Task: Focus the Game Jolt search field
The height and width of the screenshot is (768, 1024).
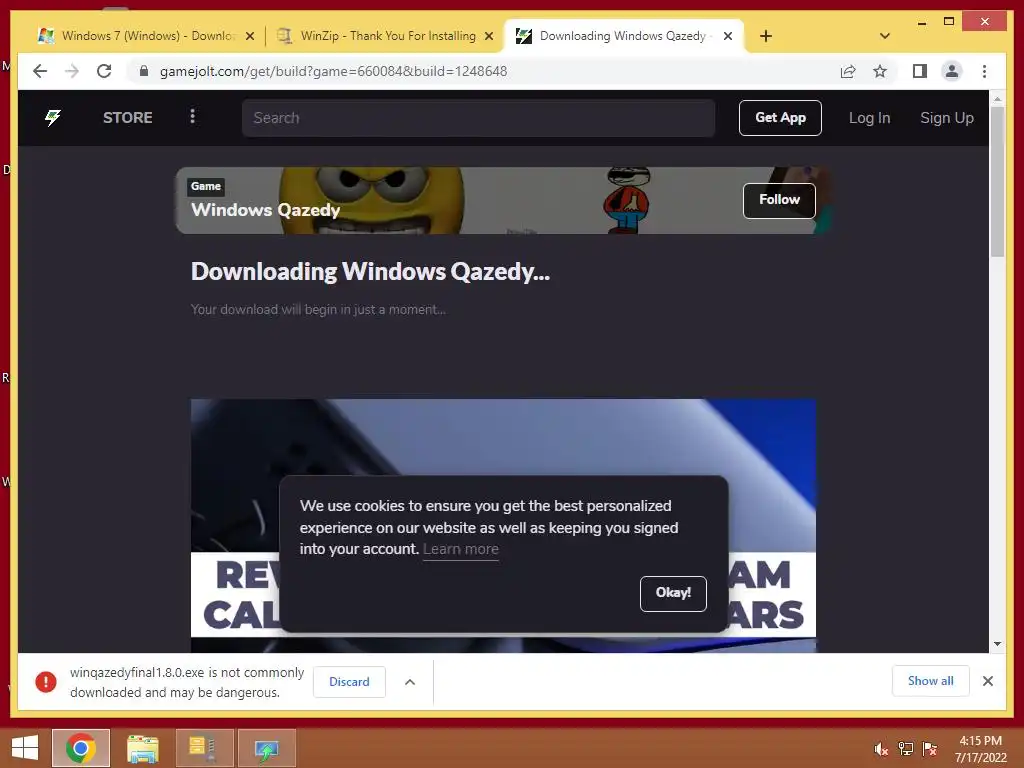Action: [478, 118]
